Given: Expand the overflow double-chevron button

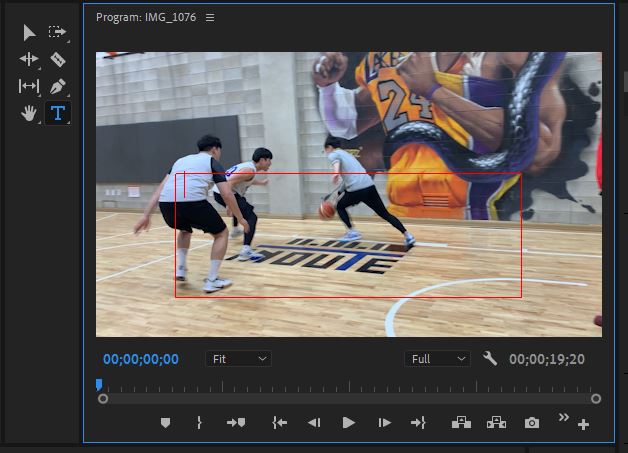Looking at the screenshot, I should click(564, 417).
